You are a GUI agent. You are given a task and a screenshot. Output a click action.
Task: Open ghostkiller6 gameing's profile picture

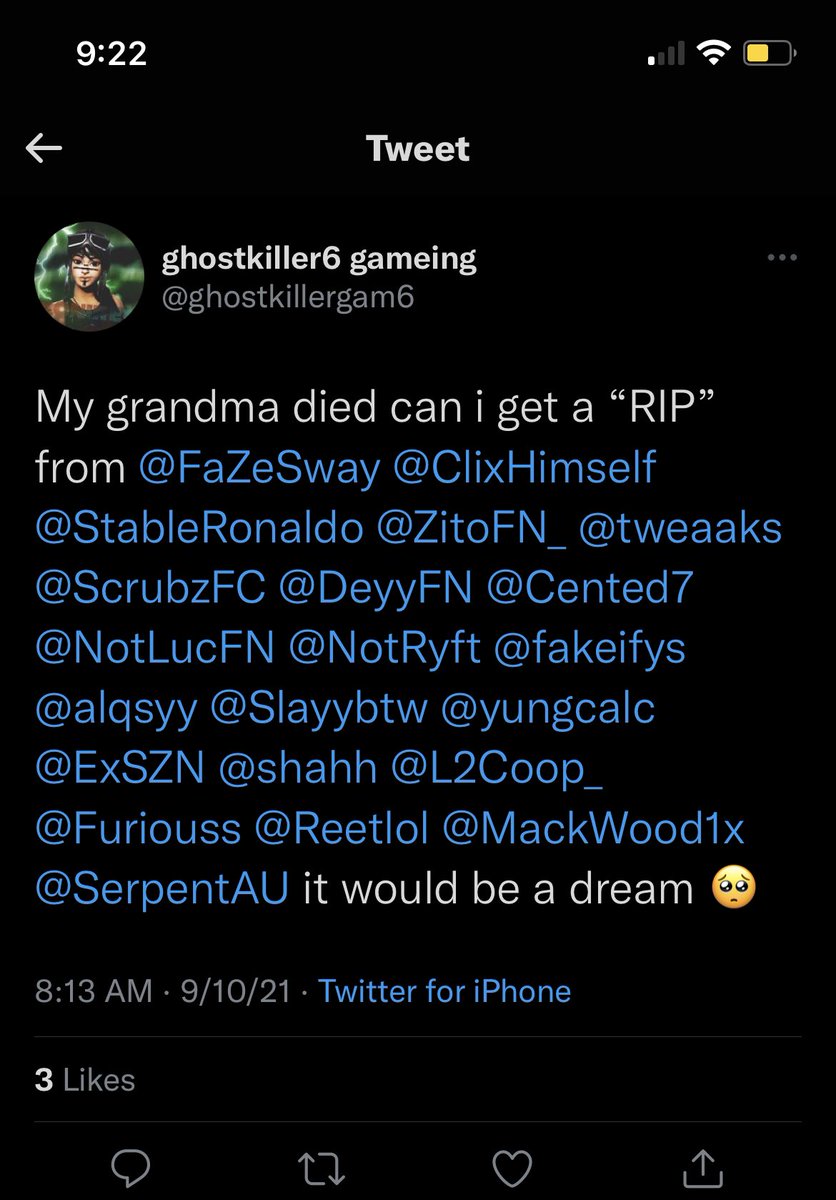89,277
